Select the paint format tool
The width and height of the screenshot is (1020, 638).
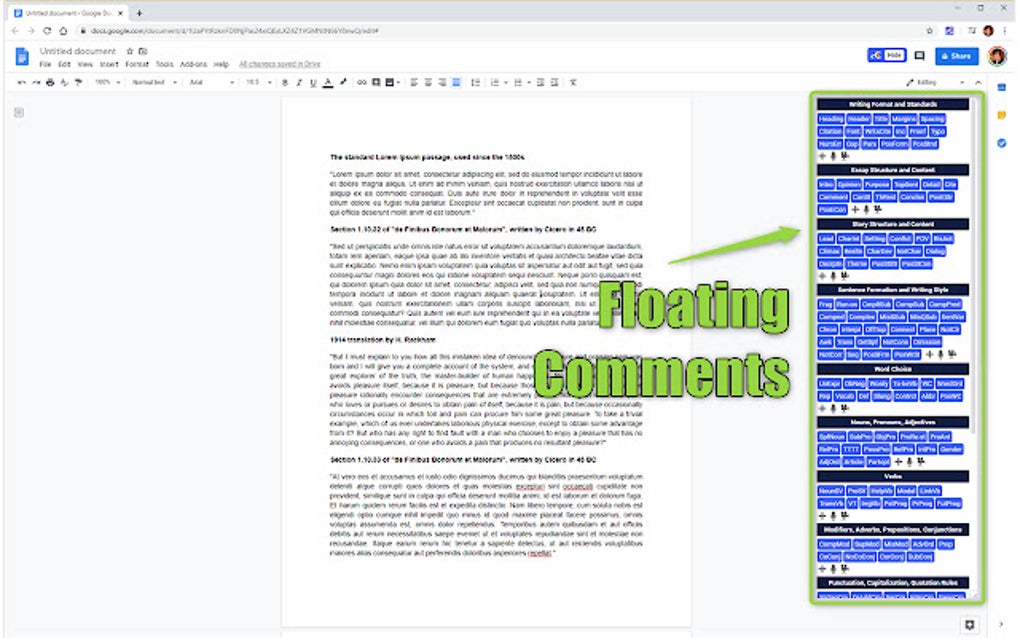(77, 82)
